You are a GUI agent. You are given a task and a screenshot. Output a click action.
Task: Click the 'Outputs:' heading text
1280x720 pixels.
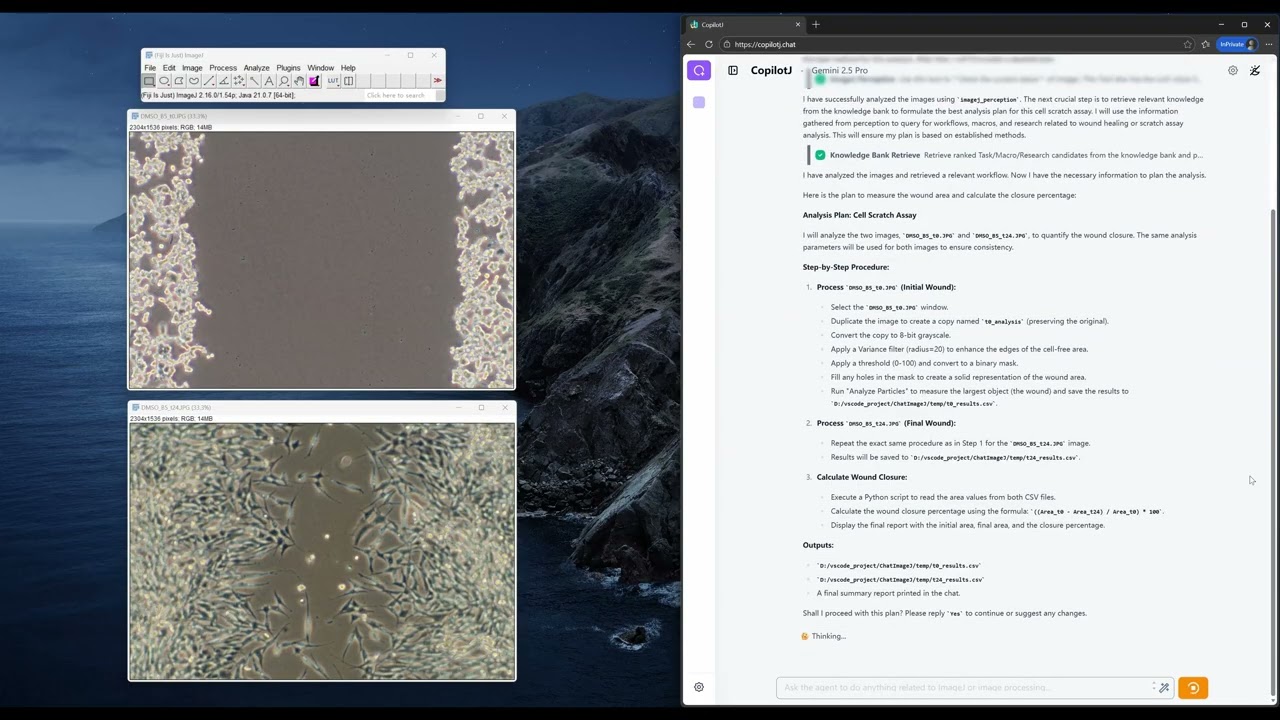pos(818,545)
